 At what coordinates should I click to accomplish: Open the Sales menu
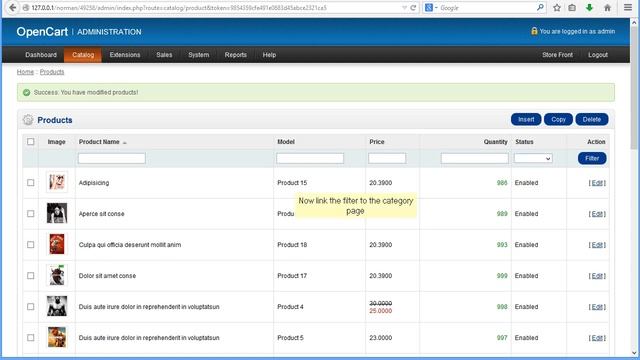[x=164, y=55]
